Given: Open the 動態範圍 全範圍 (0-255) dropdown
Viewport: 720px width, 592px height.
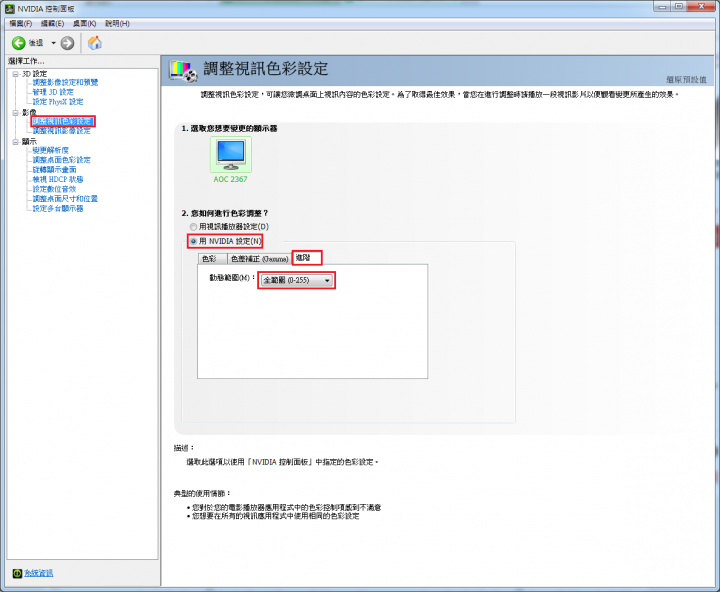Looking at the screenshot, I should (x=296, y=280).
